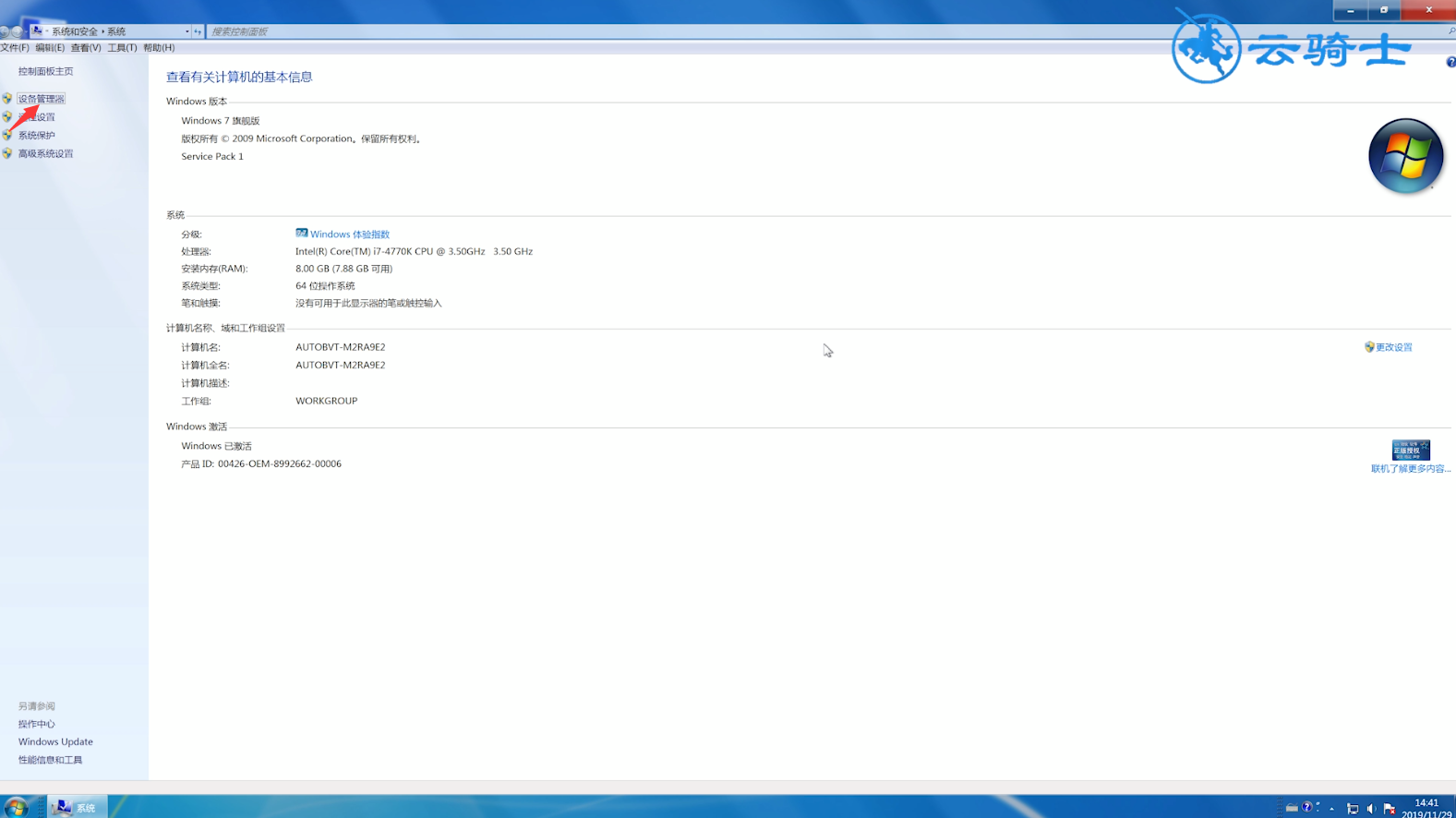
Task: Open 性能信息和工具 performance tools link
Action: pos(50,761)
